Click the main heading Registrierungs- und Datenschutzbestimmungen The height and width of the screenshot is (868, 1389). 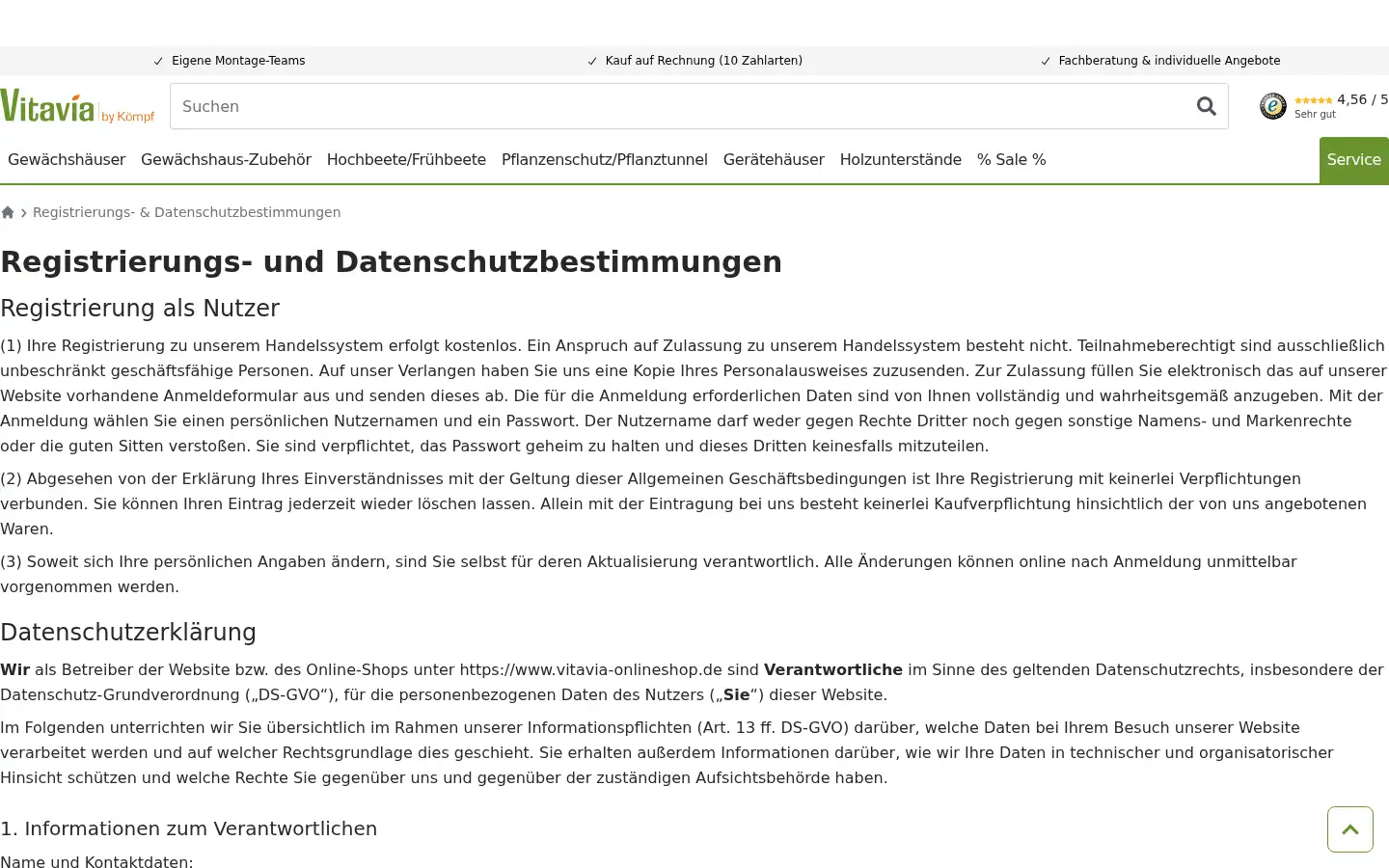click(x=391, y=262)
